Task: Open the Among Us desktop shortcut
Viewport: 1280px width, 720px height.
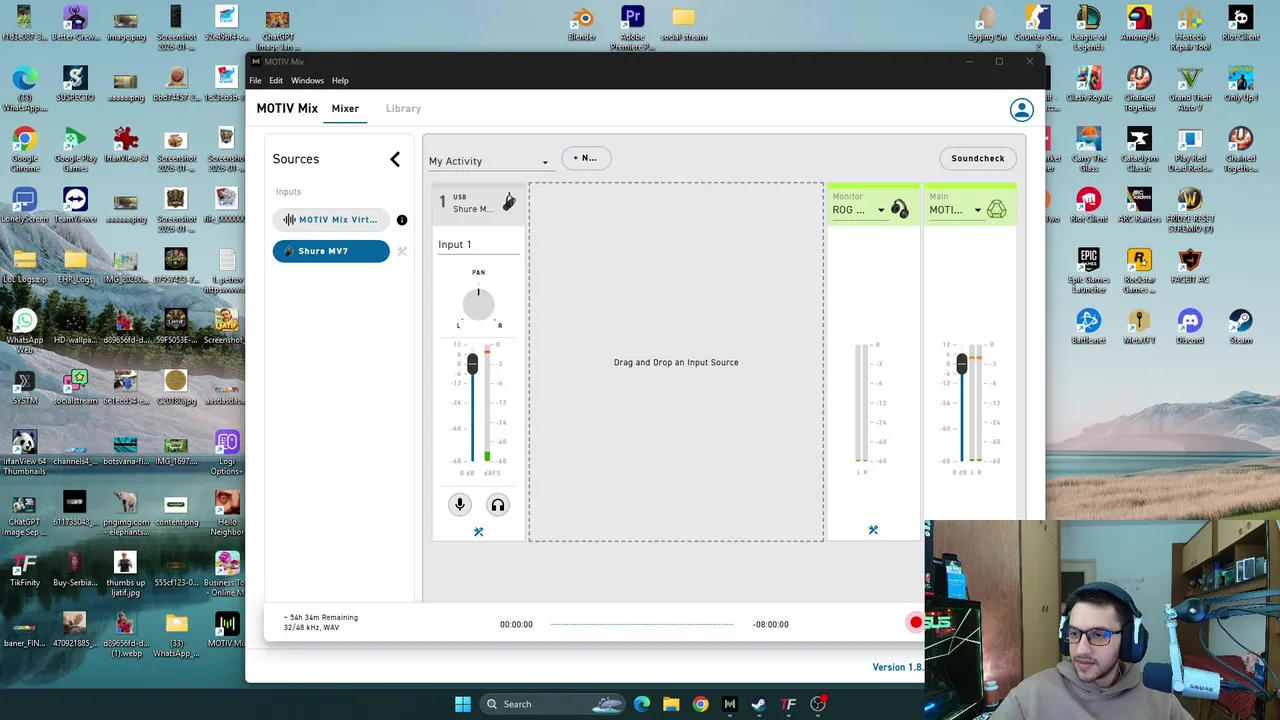Action: [x=1139, y=24]
